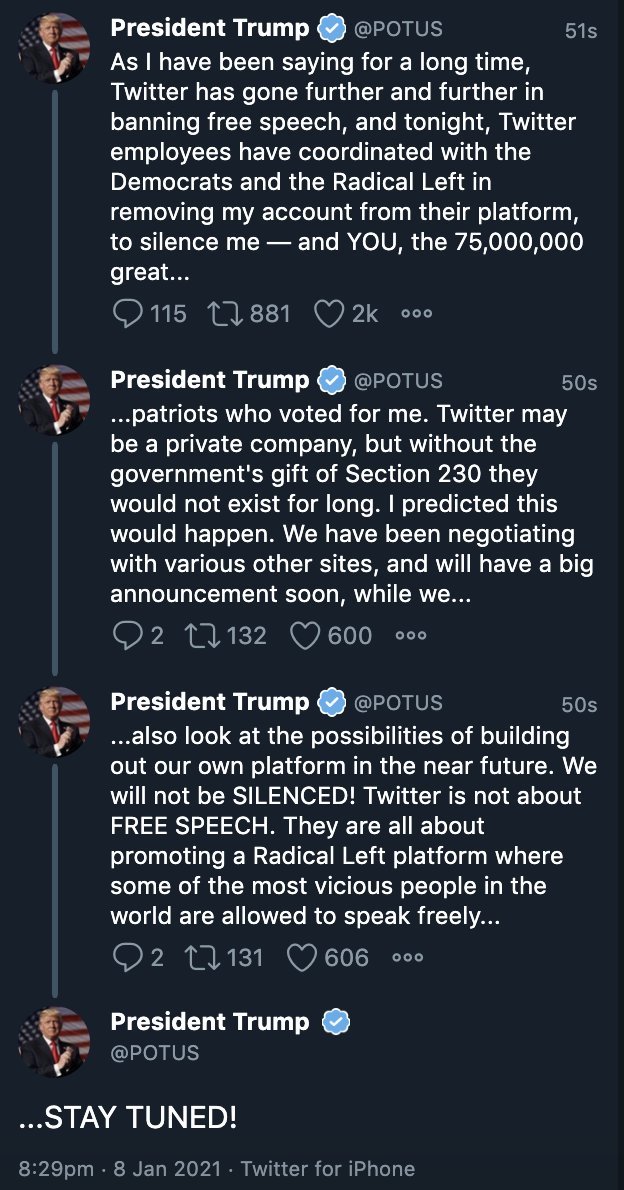Like the first tweet with 2k likes

point(329,314)
